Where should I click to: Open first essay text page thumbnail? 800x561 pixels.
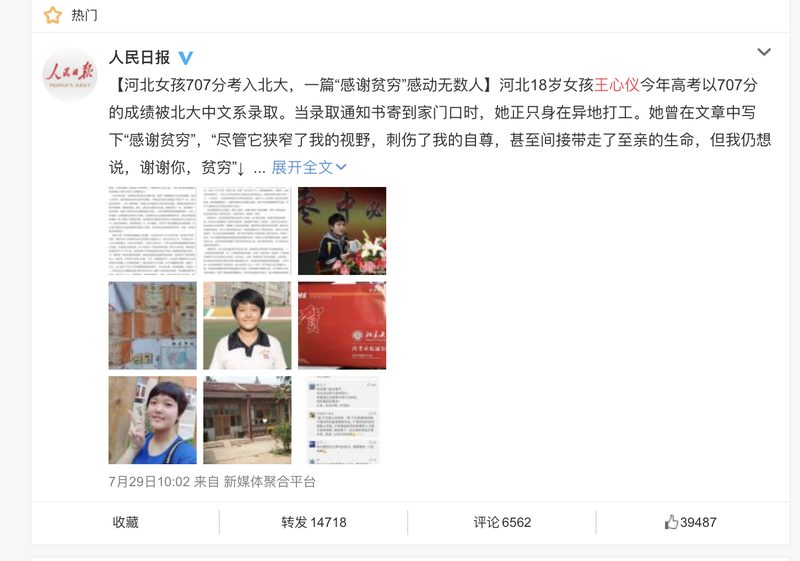click(x=153, y=231)
